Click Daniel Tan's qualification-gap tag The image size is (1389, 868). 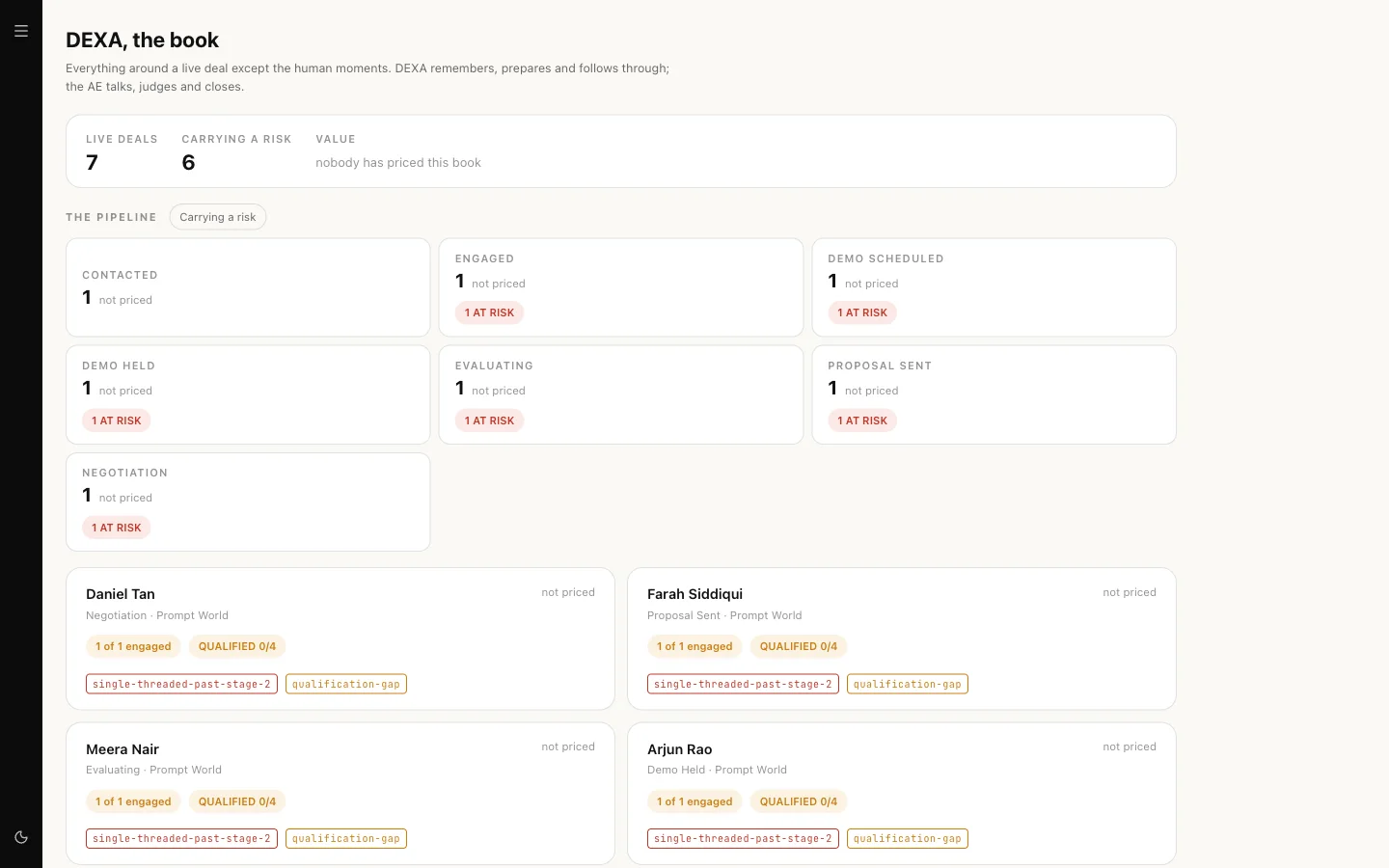[x=346, y=684]
